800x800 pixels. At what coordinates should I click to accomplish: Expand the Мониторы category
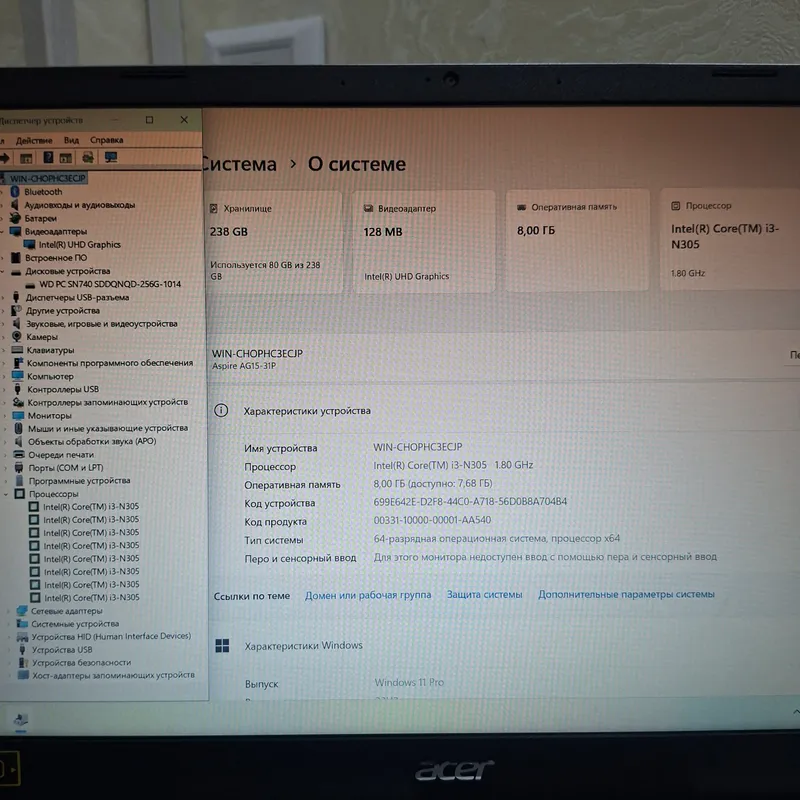pyautogui.click(x=5, y=416)
